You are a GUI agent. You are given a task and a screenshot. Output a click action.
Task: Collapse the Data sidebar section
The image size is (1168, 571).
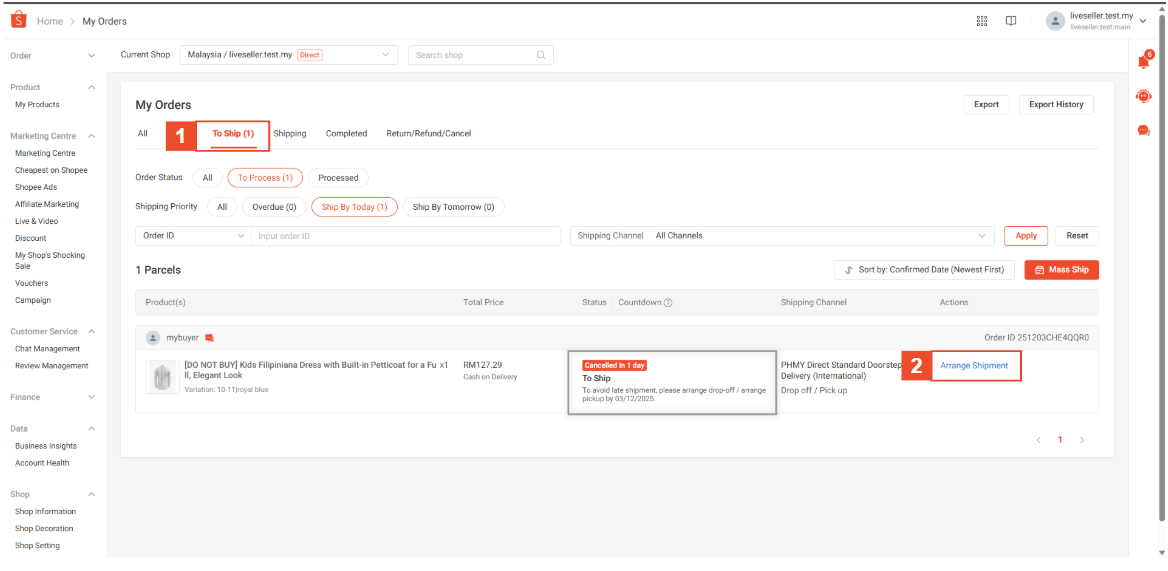point(92,429)
